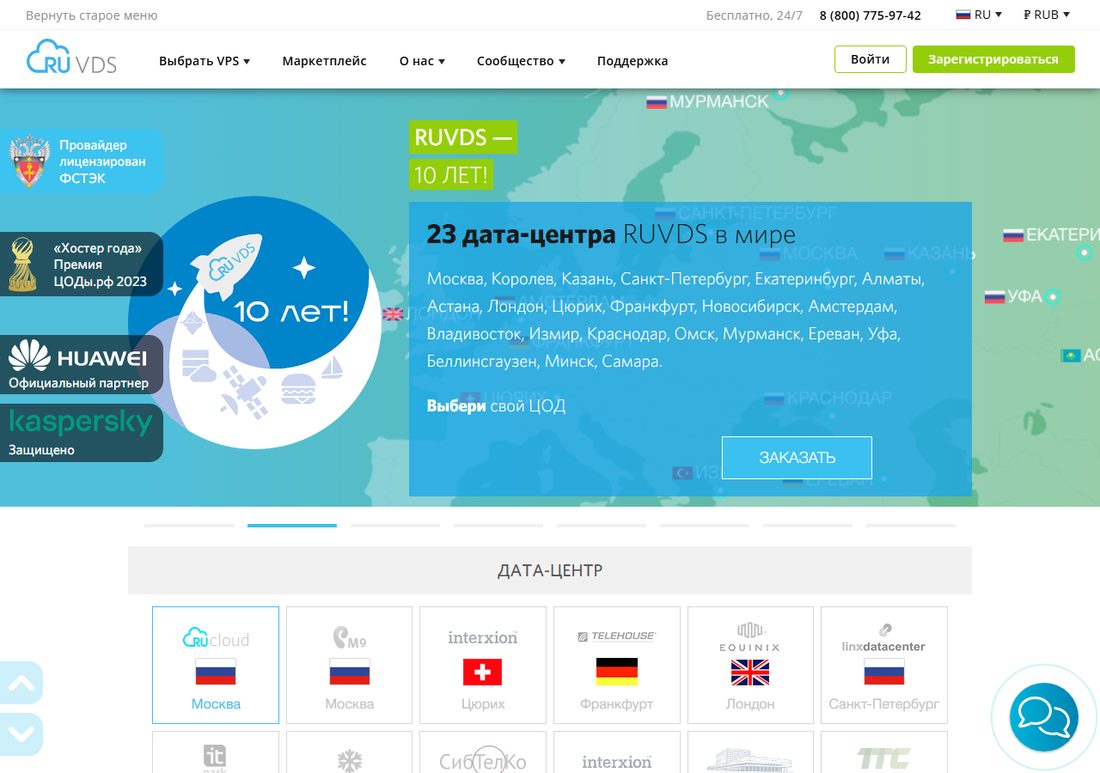Open the Маркетплейс page
This screenshot has height=773, width=1100.
point(324,61)
